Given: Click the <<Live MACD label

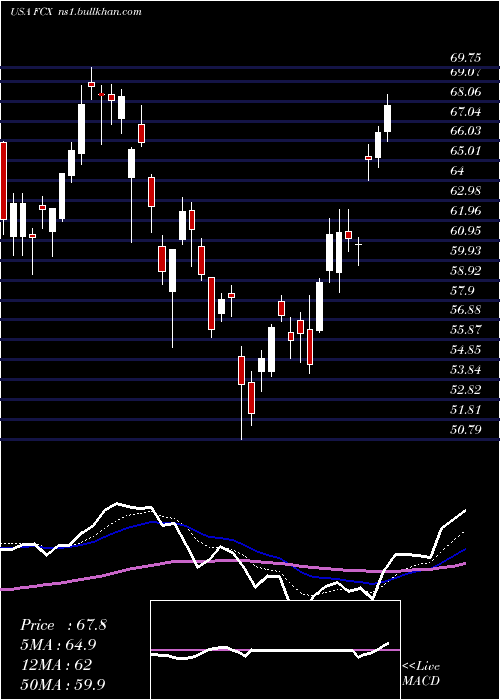Looking at the screenshot, I should click(421, 673).
